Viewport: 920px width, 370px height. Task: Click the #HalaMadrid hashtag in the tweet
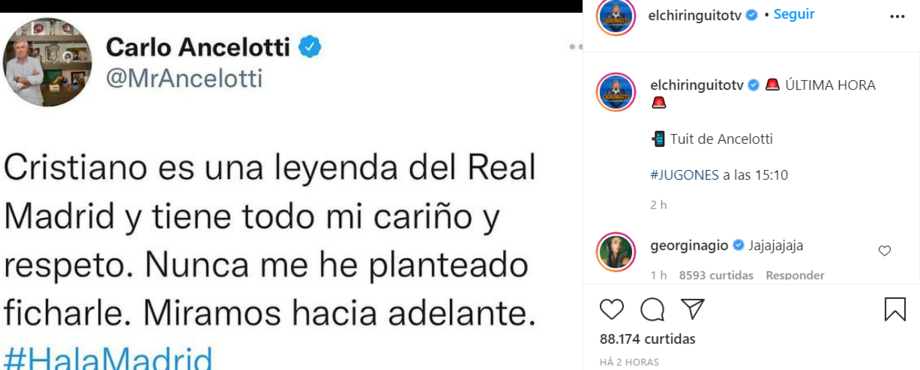pos(108,357)
